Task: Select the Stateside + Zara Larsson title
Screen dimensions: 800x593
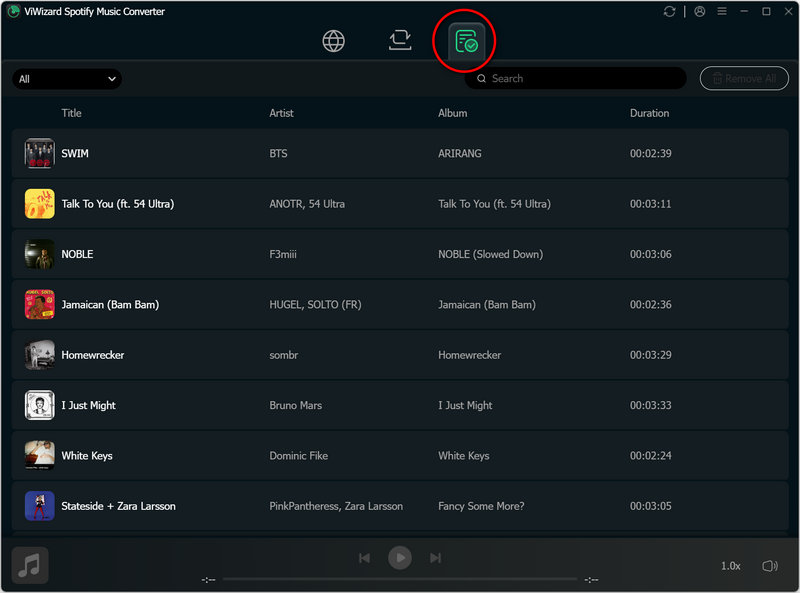Action: pos(118,506)
